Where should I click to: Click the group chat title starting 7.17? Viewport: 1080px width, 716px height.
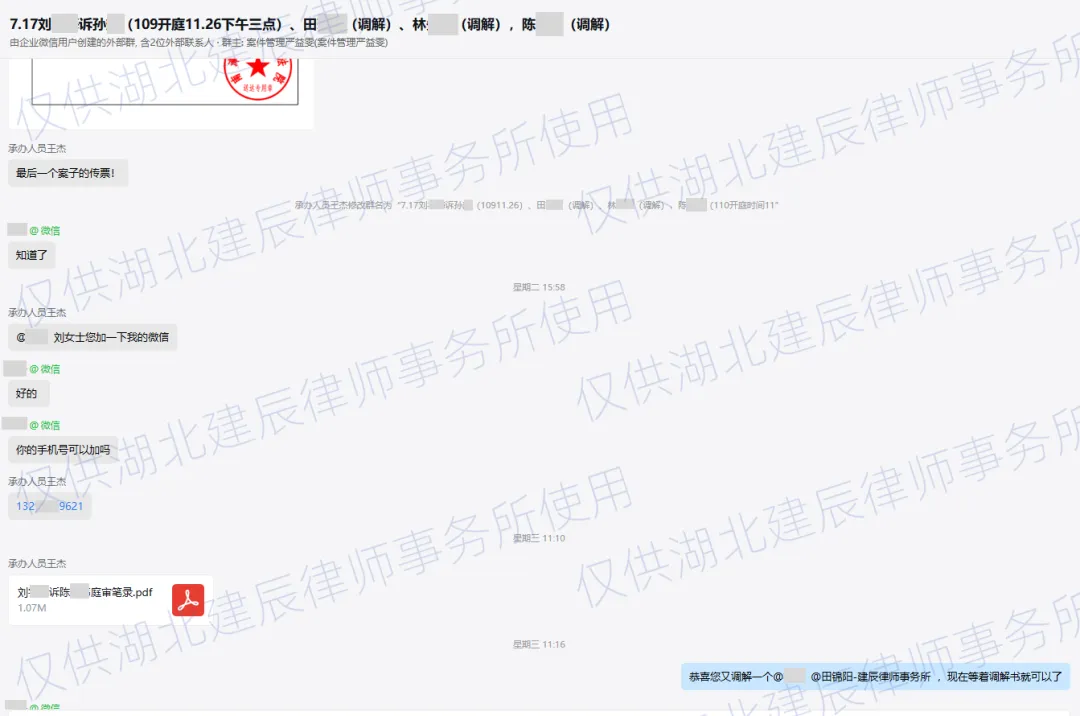point(309,24)
